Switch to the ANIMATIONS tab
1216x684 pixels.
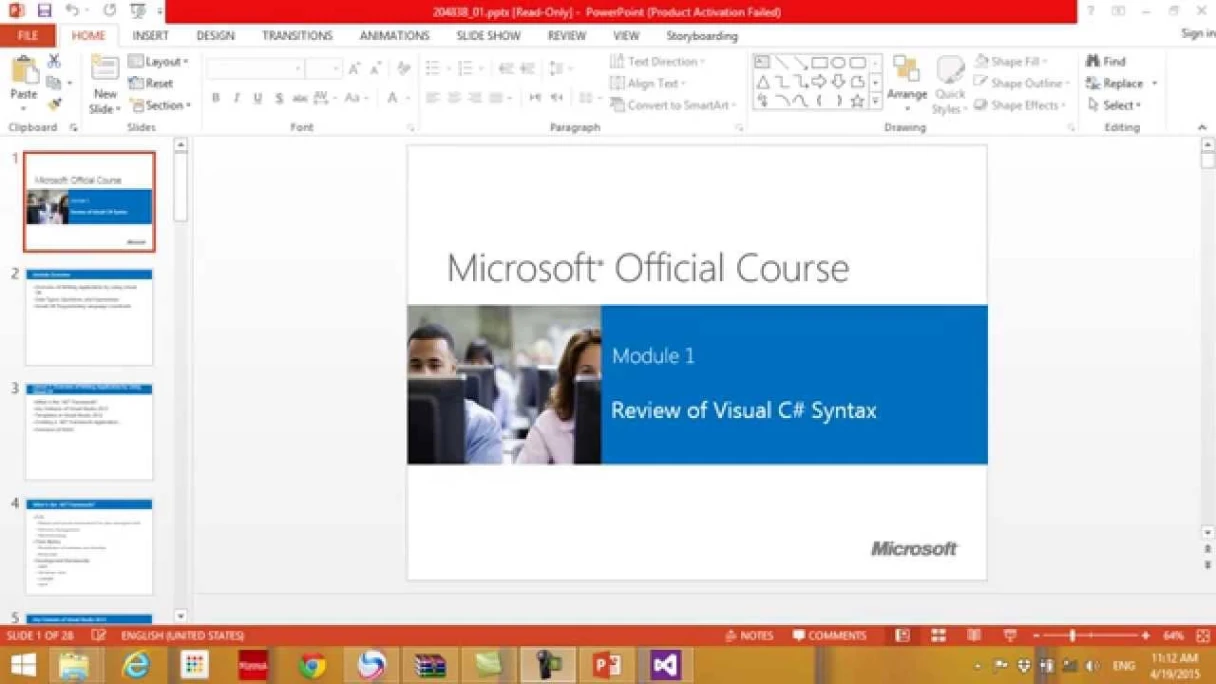[394, 36]
